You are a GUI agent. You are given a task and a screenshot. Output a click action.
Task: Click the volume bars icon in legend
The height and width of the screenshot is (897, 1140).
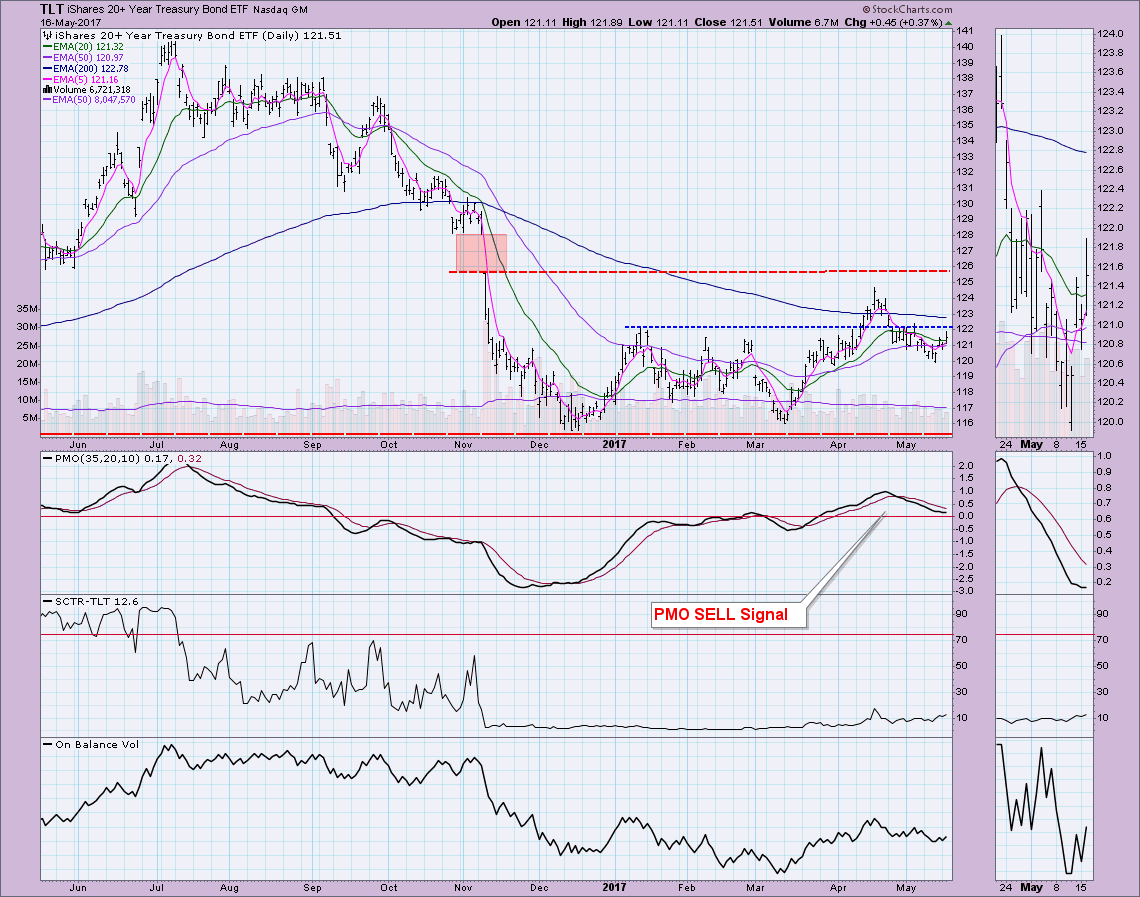click(47, 90)
